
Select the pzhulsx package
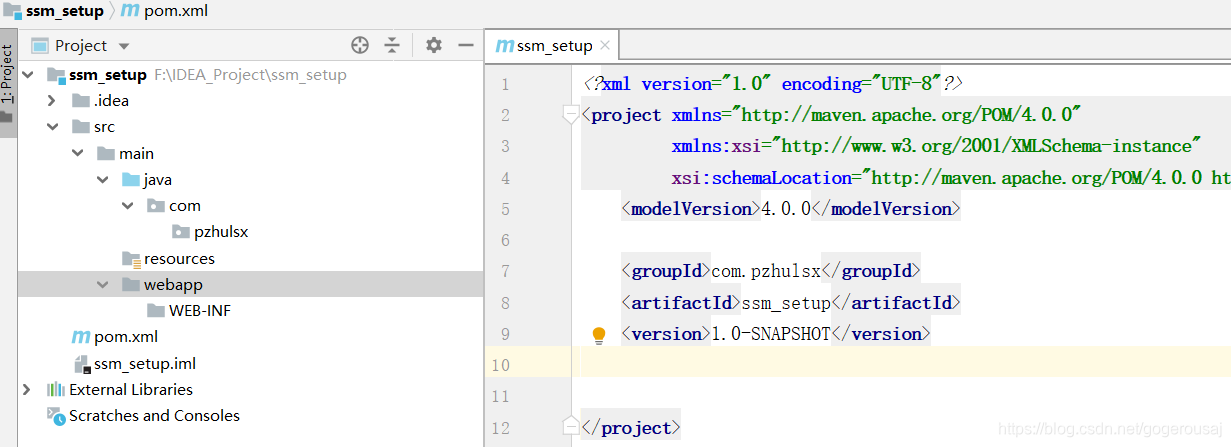pyautogui.click(x=221, y=232)
